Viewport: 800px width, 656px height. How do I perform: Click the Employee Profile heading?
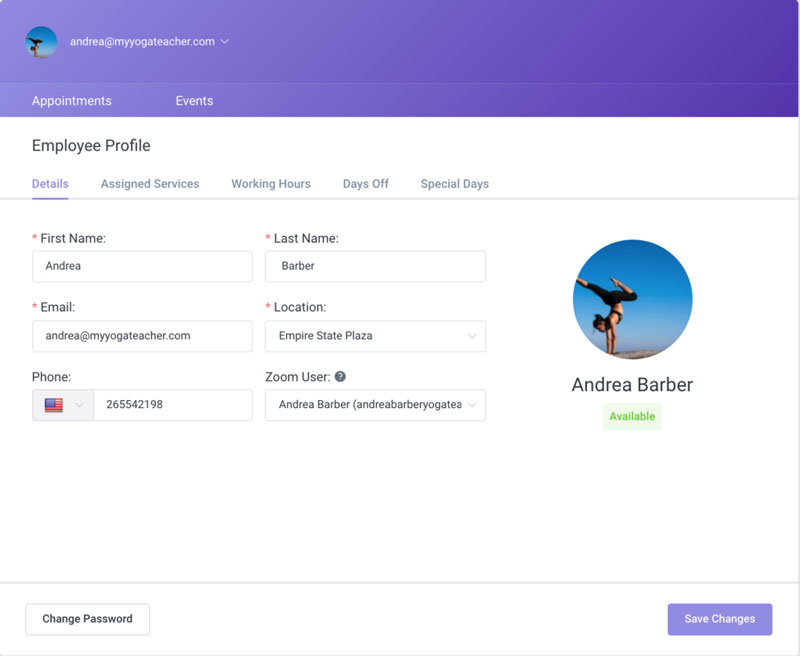[x=91, y=146]
